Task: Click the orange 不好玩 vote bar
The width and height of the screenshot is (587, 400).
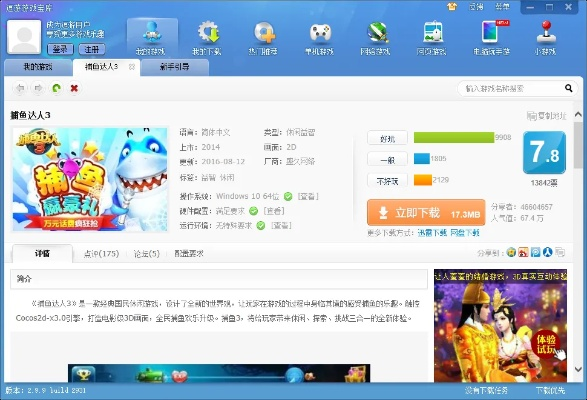Action: click(423, 180)
